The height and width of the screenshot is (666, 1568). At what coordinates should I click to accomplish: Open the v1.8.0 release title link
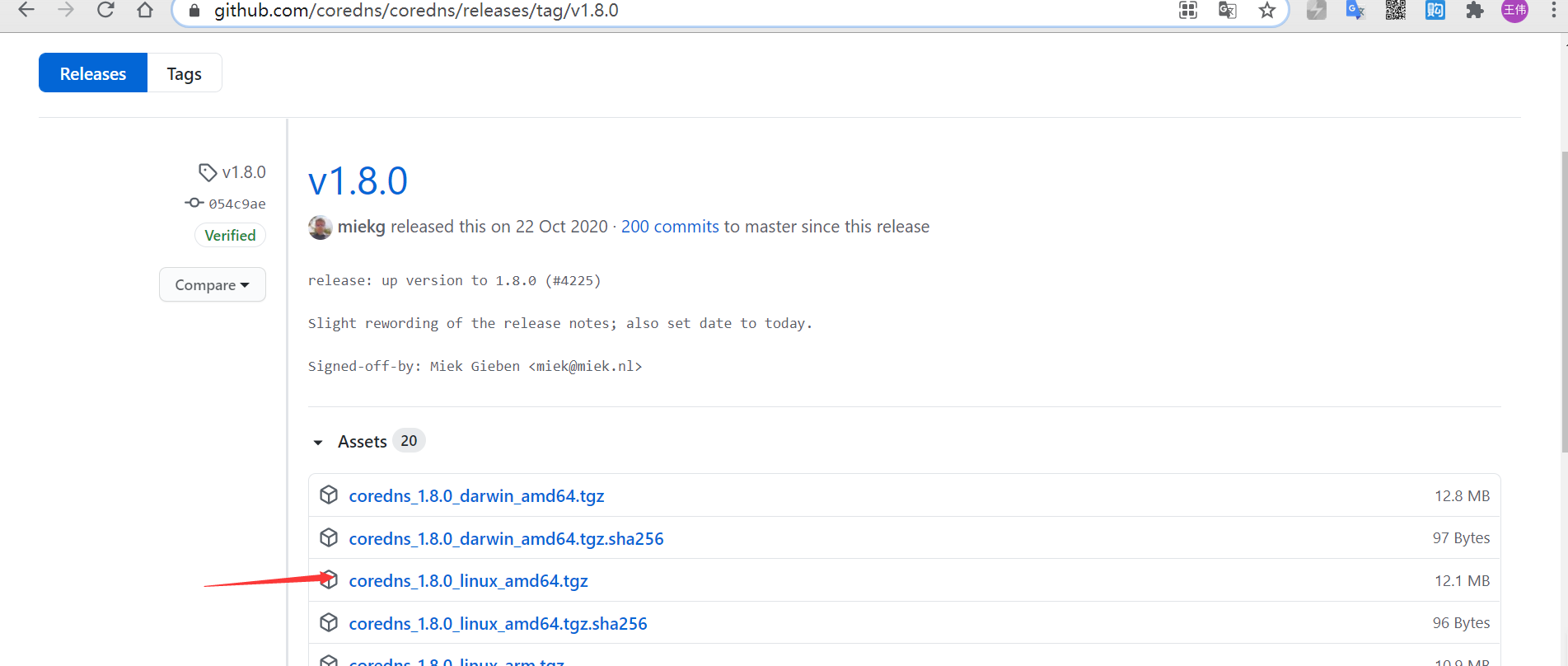pos(358,181)
